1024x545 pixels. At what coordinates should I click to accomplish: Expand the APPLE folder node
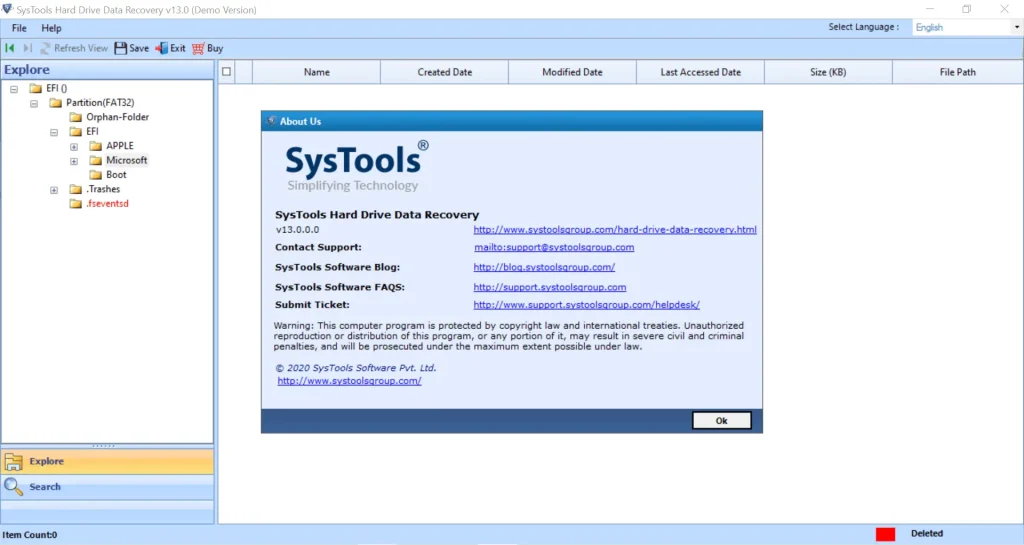tap(74, 146)
